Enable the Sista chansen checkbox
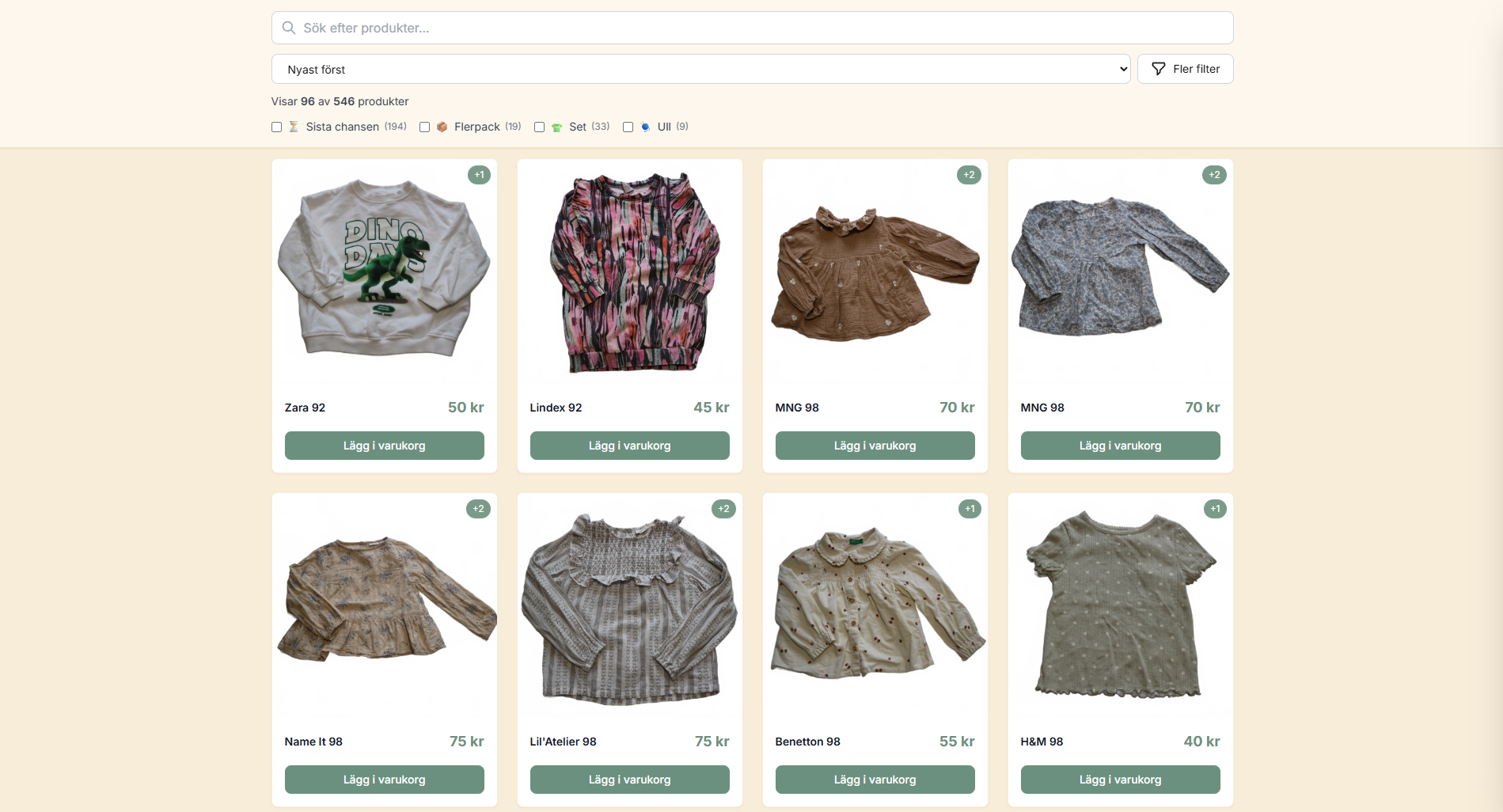Viewport: 1503px width, 812px height. click(x=276, y=127)
